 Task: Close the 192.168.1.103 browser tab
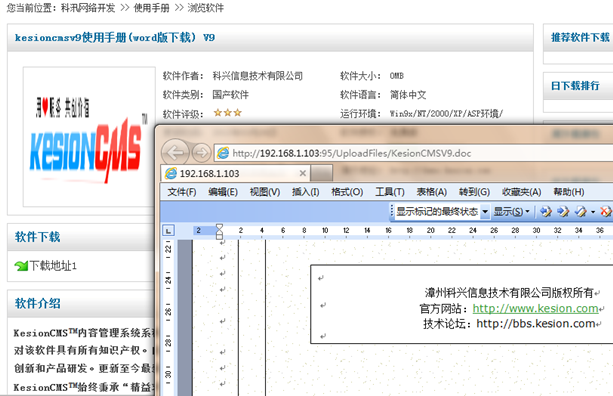302,173
